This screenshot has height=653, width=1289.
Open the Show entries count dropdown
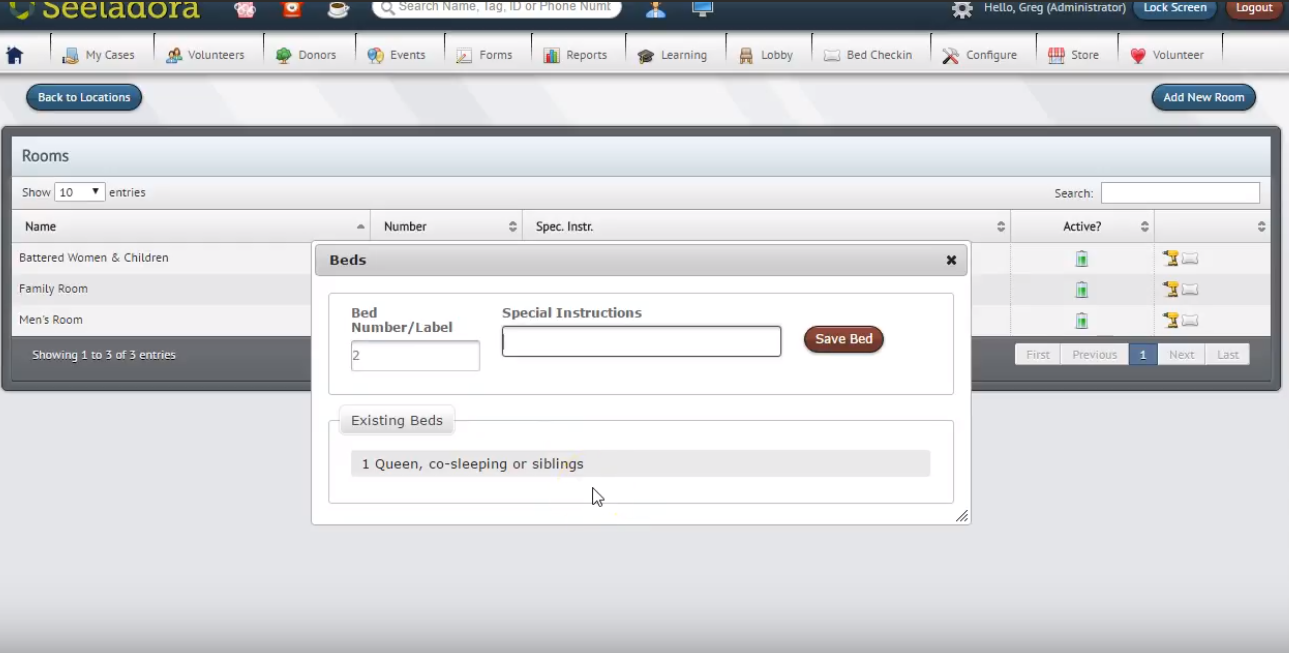tap(80, 192)
